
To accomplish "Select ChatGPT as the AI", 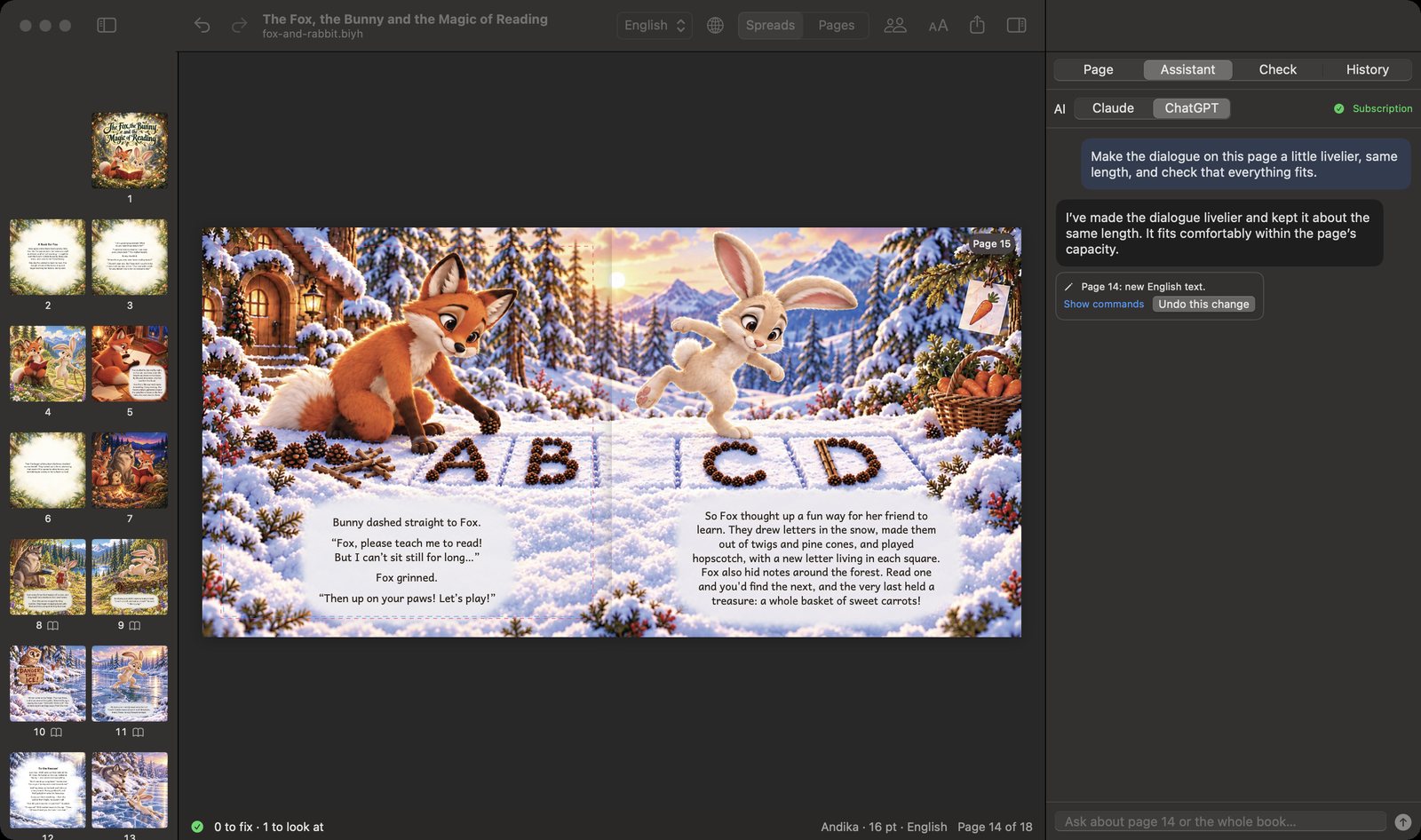I will (1191, 108).
